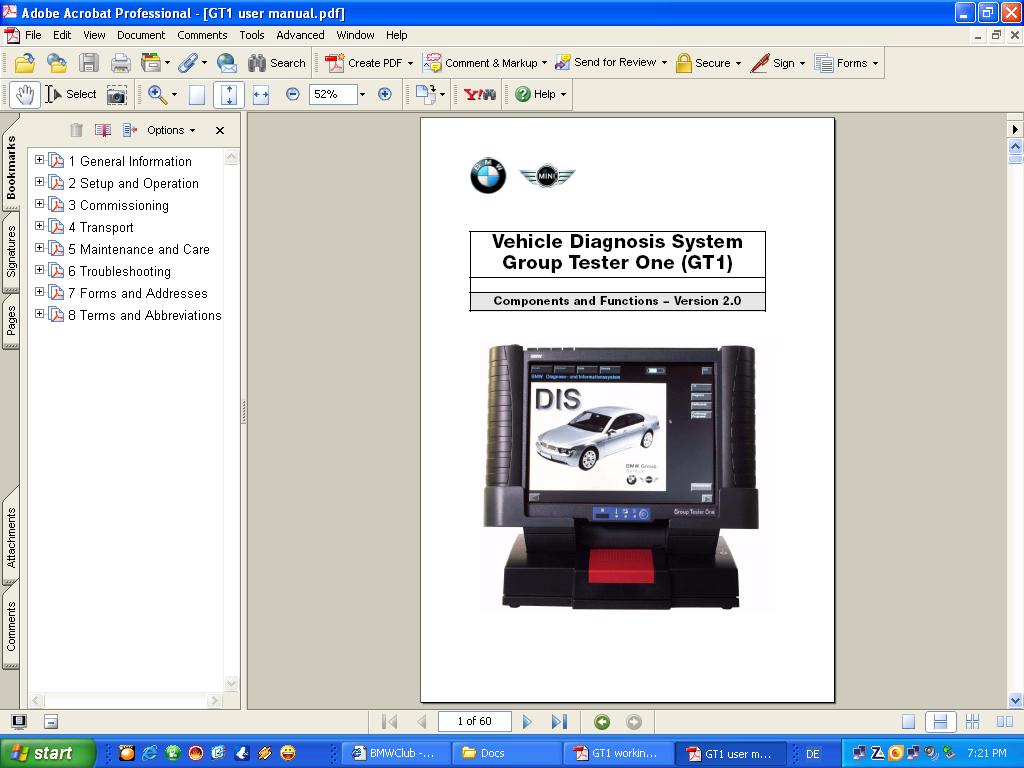This screenshot has height=768, width=1024.
Task: Close the Bookmarks panel with X
Action: click(220, 131)
